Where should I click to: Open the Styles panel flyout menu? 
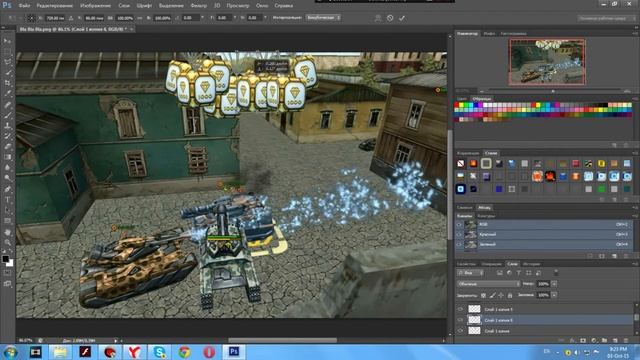[635, 153]
